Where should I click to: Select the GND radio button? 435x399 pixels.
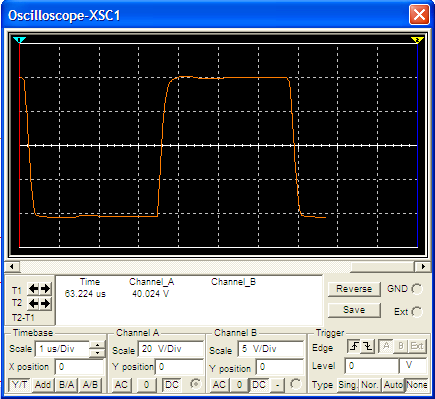click(x=417, y=289)
